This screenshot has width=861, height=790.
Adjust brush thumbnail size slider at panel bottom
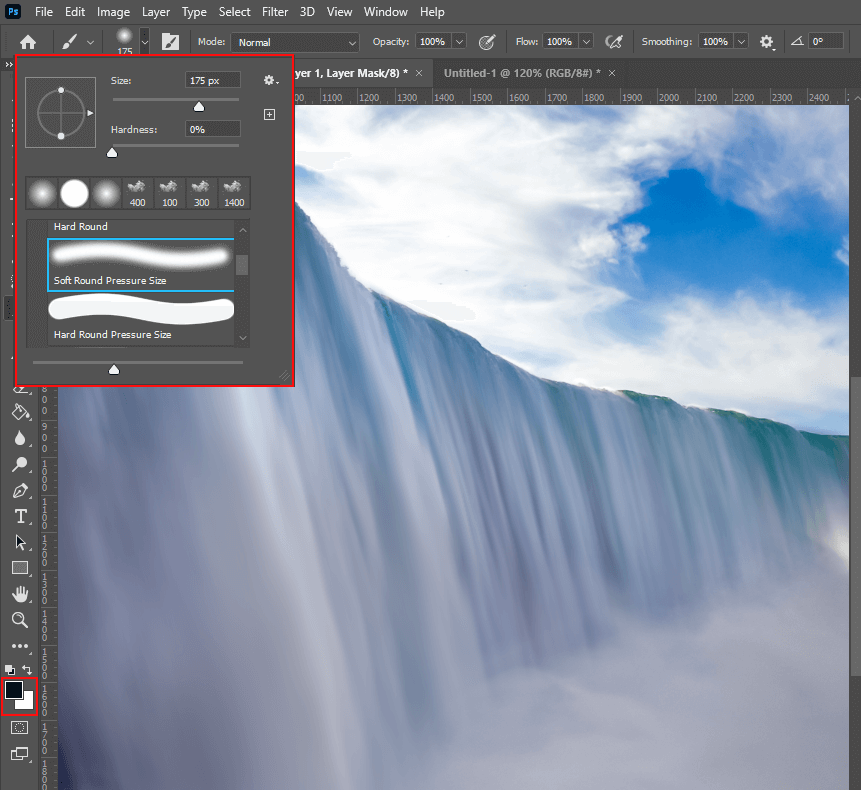[114, 369]
